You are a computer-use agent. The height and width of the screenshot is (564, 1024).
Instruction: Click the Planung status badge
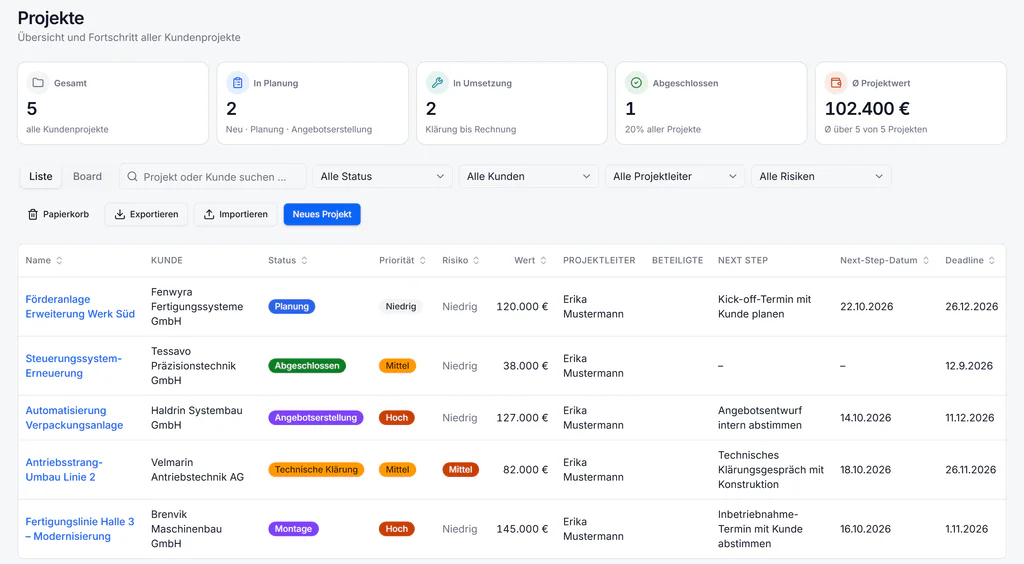coord(291,307)
